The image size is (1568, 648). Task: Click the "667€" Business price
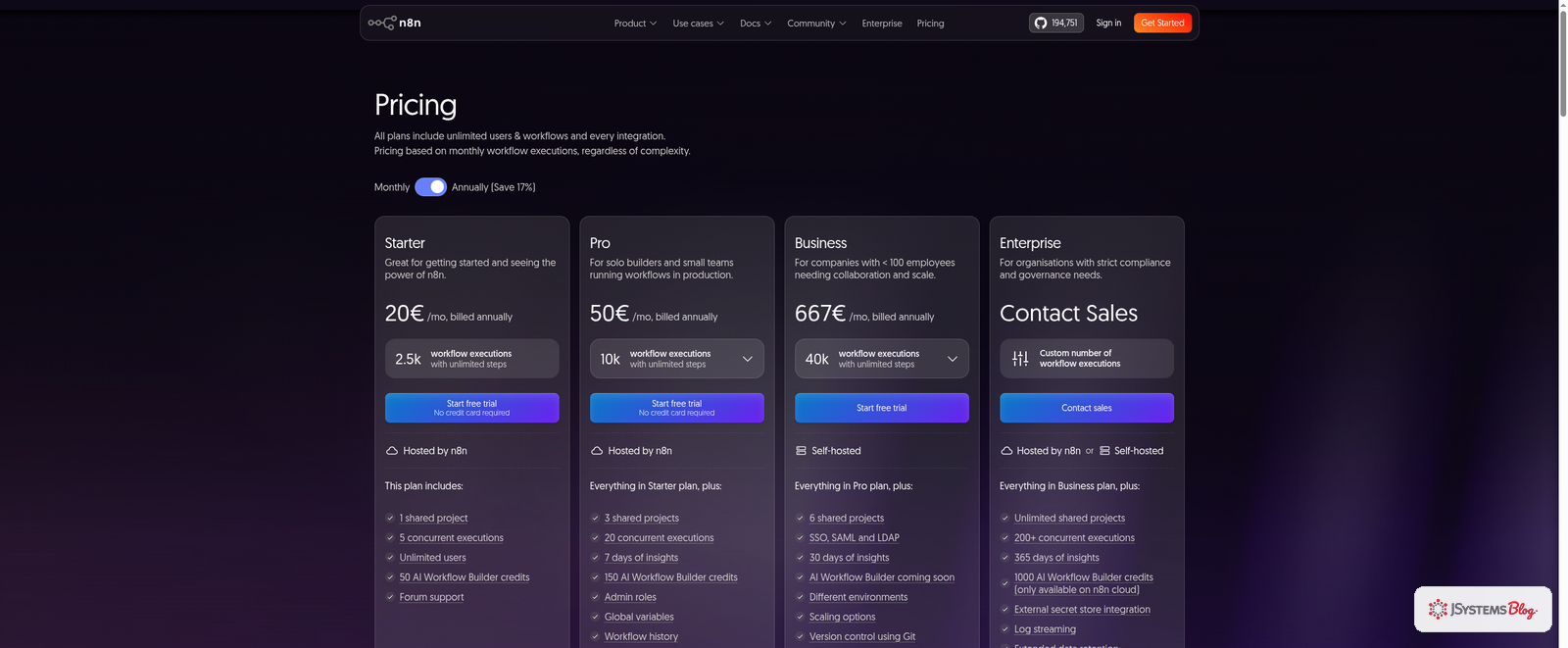tap(819, 313)
